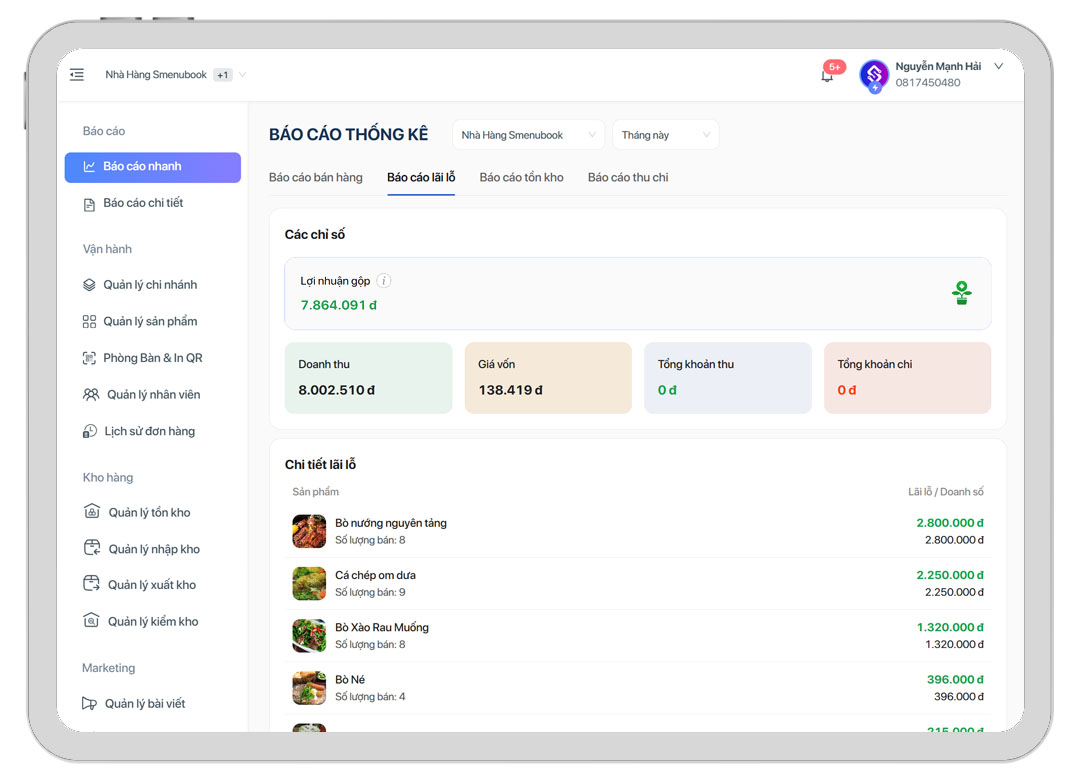The height and width of the screenshot is (780, 1080).
Task: Switch to Báo cáo bán hàng tab
Action: pos(315,177)
